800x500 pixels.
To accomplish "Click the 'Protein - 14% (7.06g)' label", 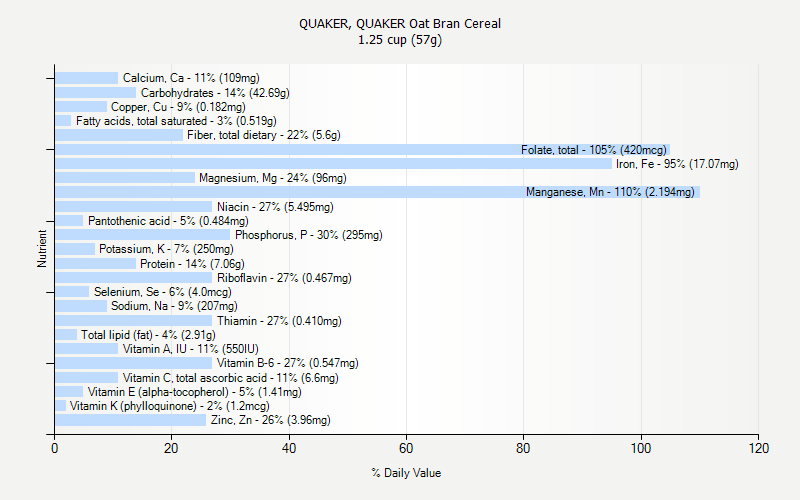I will pos(192,264).
